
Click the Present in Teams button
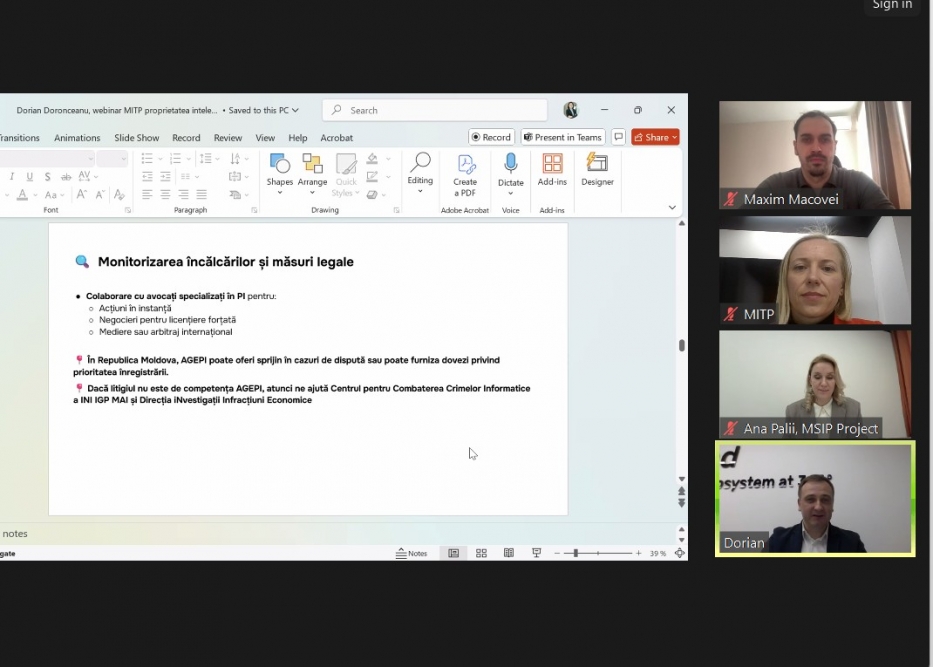pyautogui.click(x=562, y=137)
